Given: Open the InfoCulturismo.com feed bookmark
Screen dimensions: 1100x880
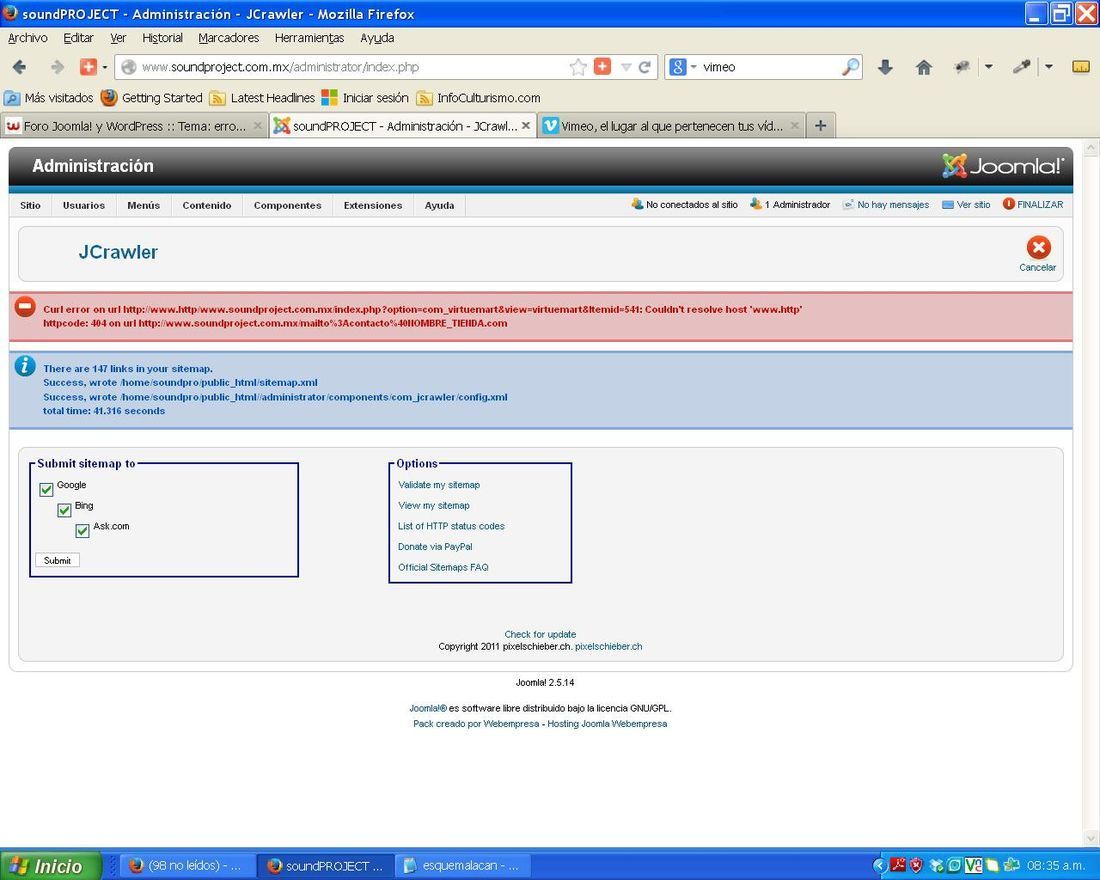Looking at the screenshot, I should click(478, 98).
